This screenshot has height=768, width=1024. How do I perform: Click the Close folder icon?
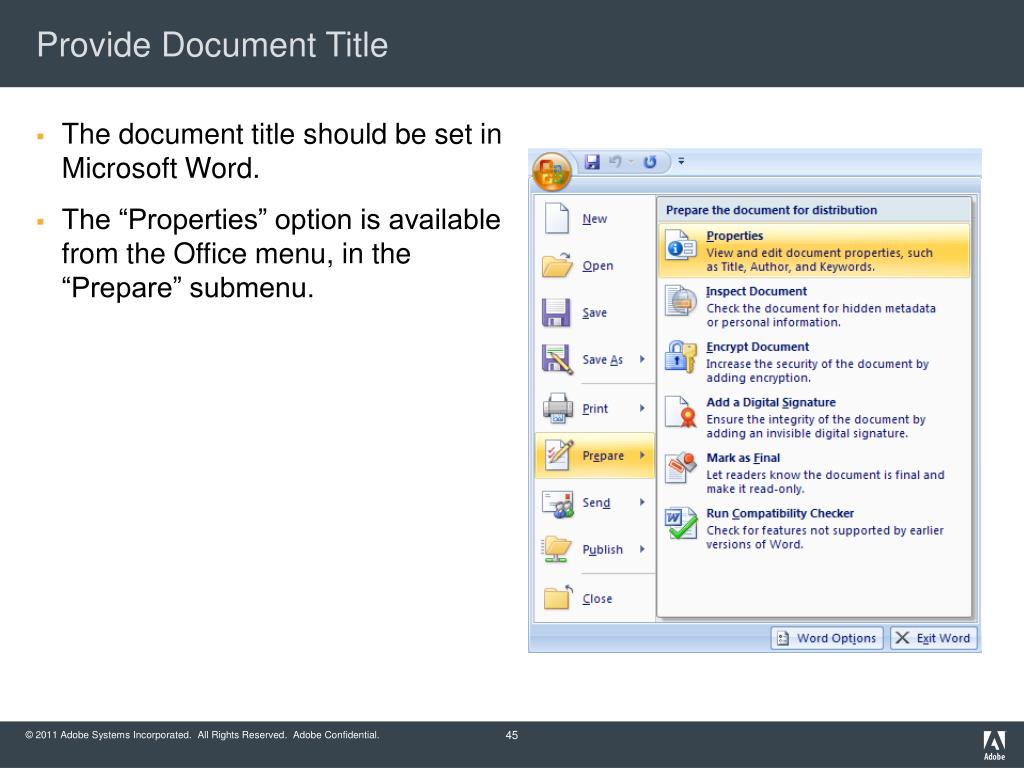pos(558,597)
